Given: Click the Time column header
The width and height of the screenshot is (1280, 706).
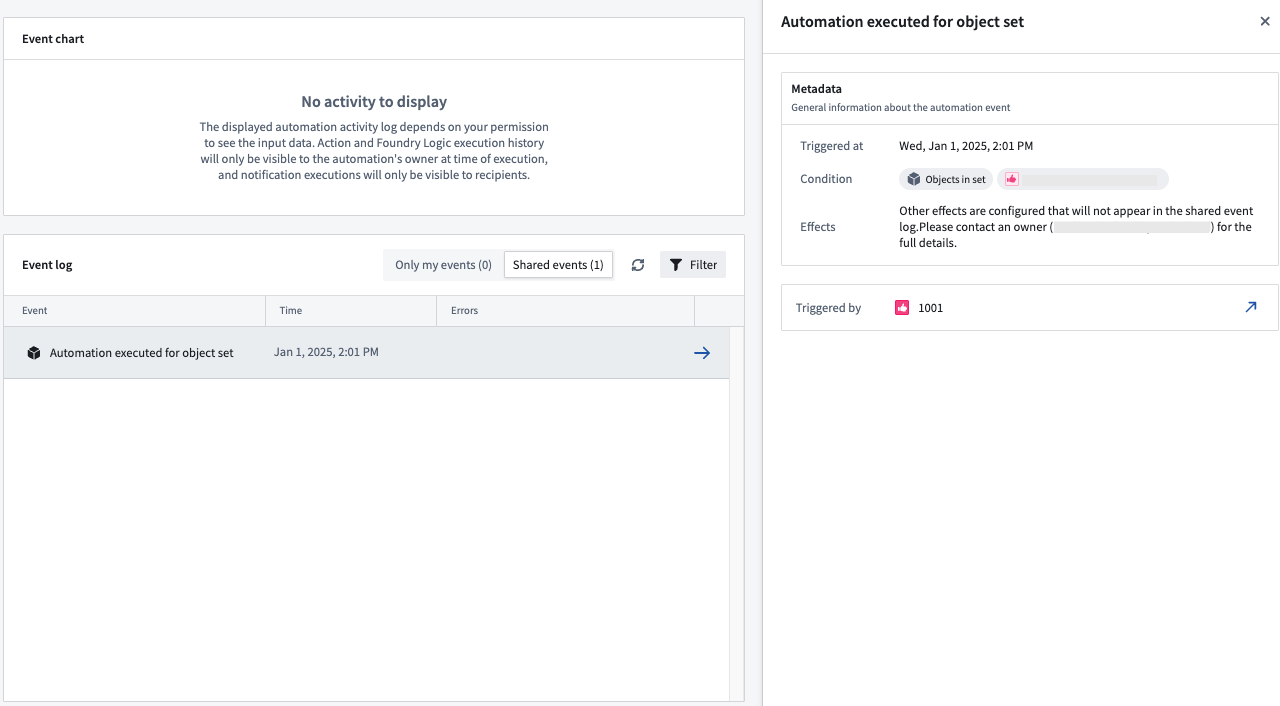Looking at the screenshot, I should point(291,311).
